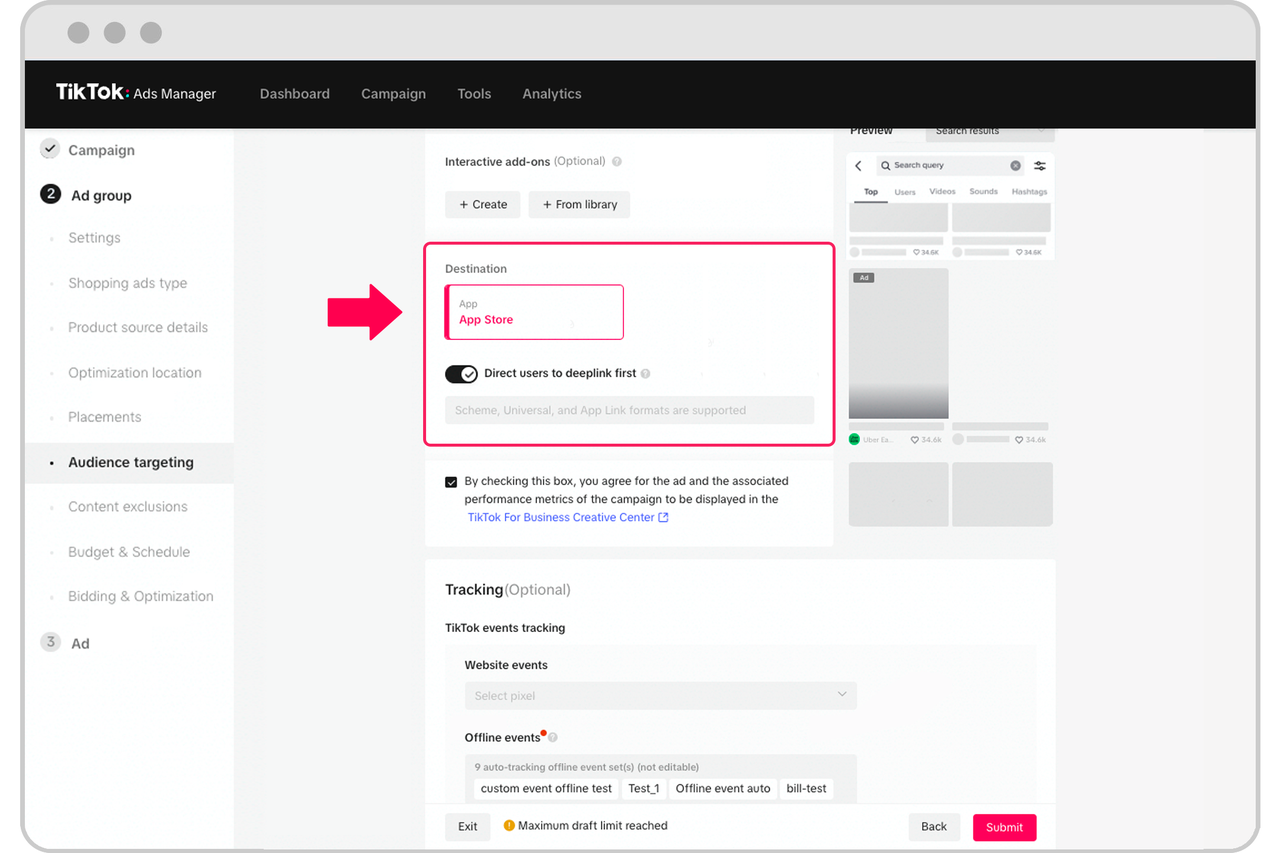Click the Test_1 event tag
Screen dimensions: 1280x853
click(644, 789)
